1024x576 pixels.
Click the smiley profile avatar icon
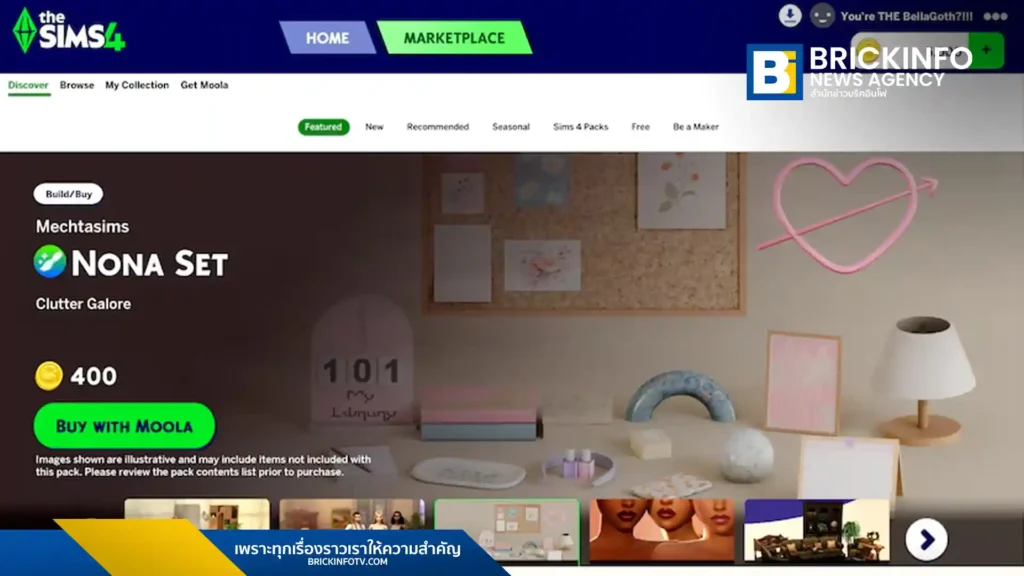click(x=822, y=16)
